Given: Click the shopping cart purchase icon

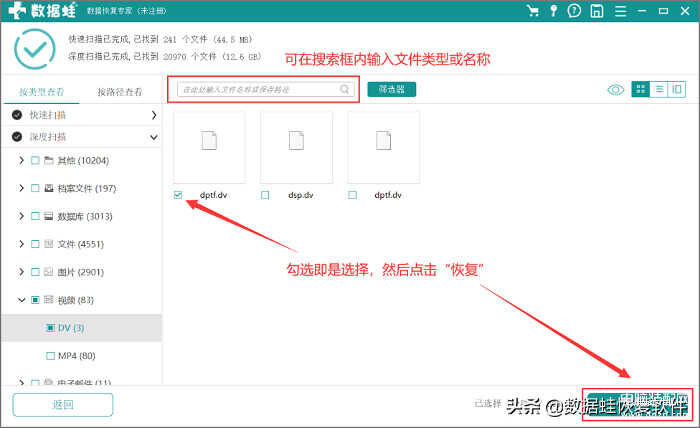Looking at the screenshot, I should click(533, 12).
